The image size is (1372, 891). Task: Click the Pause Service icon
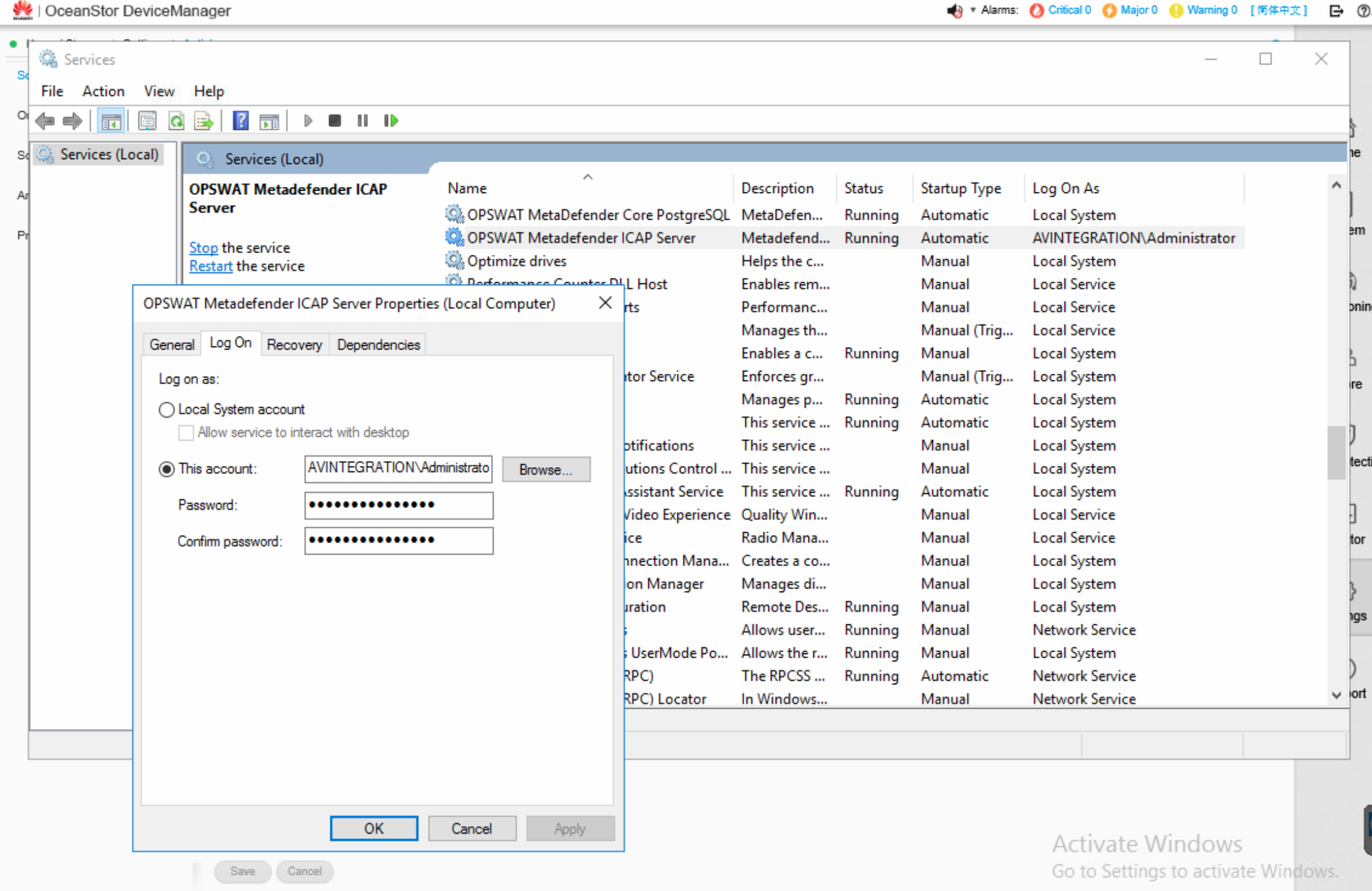coord(362,121)
